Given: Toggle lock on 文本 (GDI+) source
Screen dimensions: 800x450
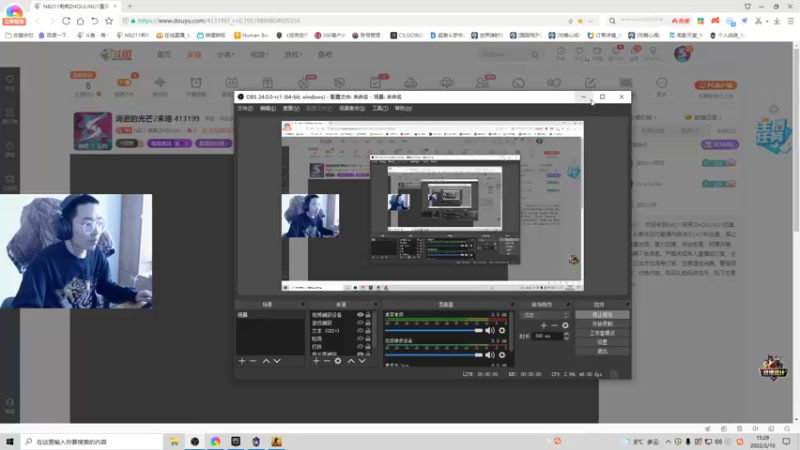Looking at the screenshot, I should tap(368, 331).
